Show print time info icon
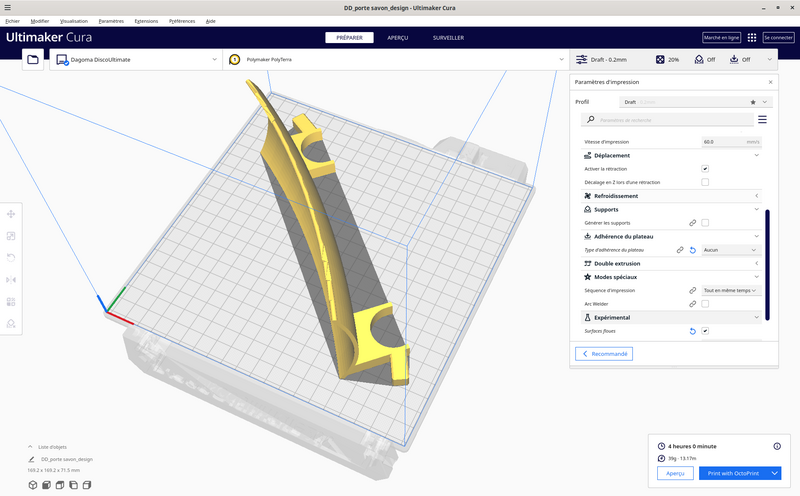The width and height of the screenshot is (800, 496). click(777, 447)
